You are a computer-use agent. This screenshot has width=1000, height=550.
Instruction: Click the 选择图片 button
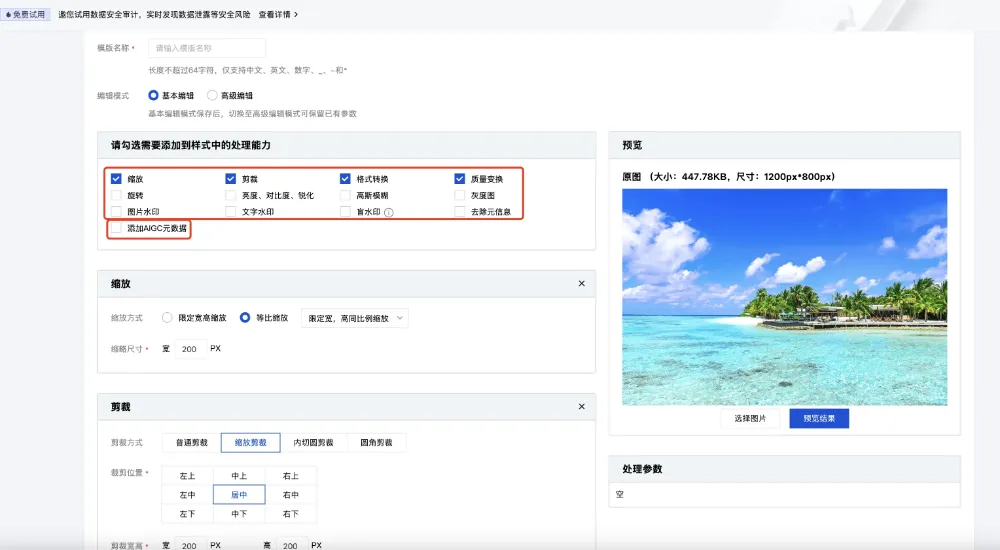click(x=750, y=419)
